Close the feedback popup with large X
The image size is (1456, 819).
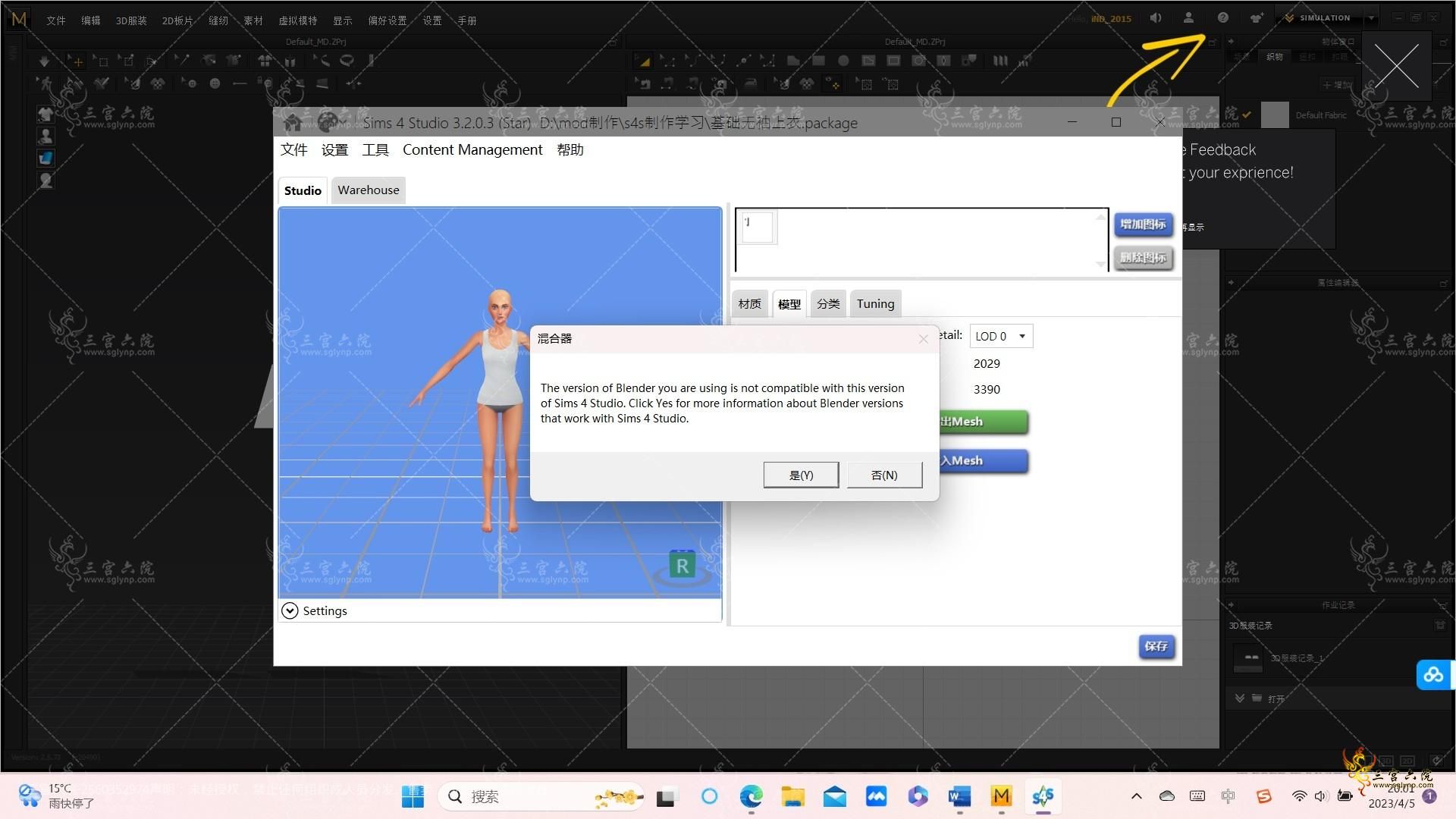pos(1396,66)
